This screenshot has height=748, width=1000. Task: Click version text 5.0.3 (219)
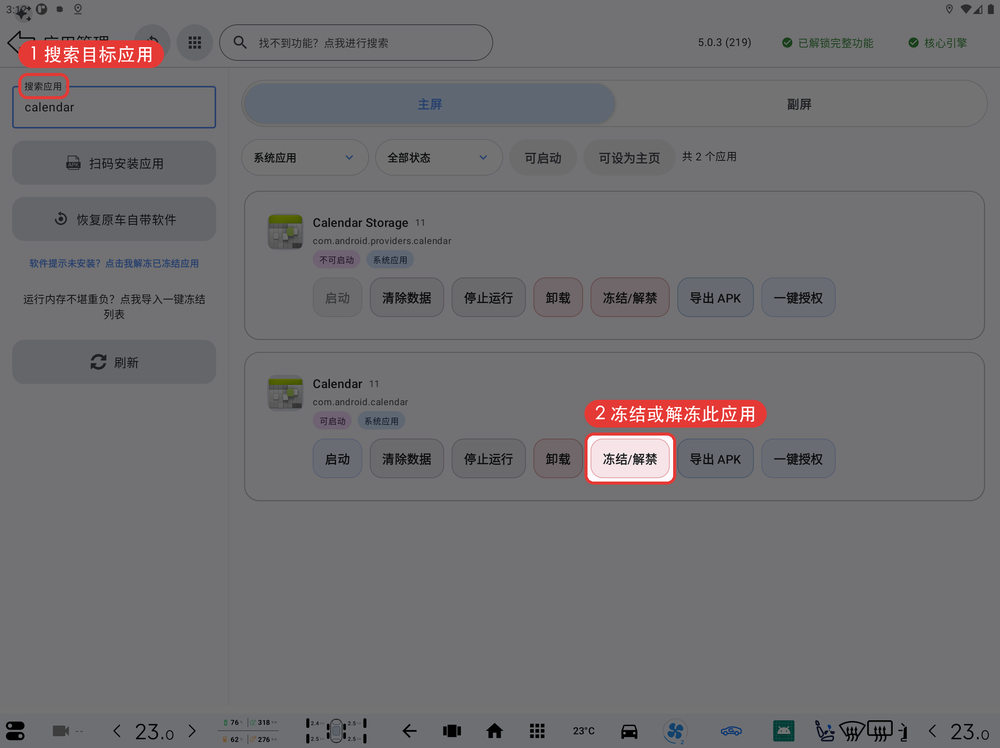pos(724,43)
